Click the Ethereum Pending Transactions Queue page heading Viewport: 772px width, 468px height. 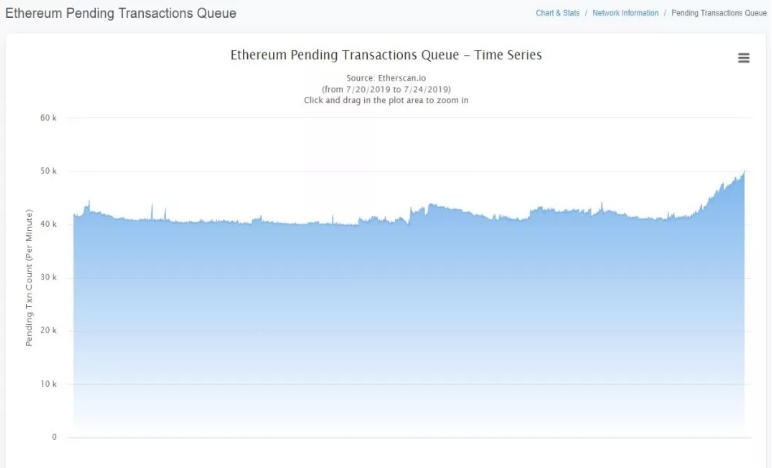(x=121, y=13)
